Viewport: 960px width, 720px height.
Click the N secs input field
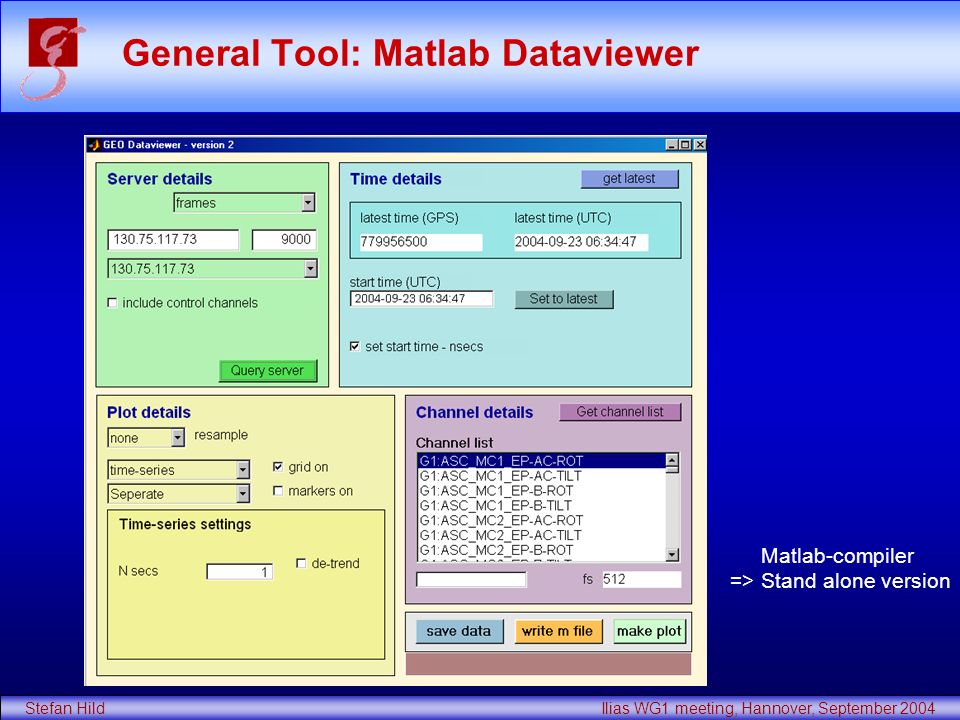tap(239, 571)
